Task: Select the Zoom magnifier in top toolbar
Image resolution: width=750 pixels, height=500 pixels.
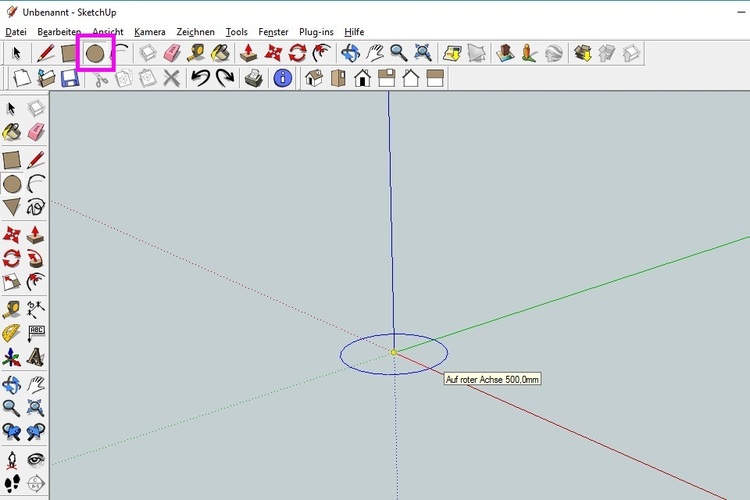Action: pos(398,53)
